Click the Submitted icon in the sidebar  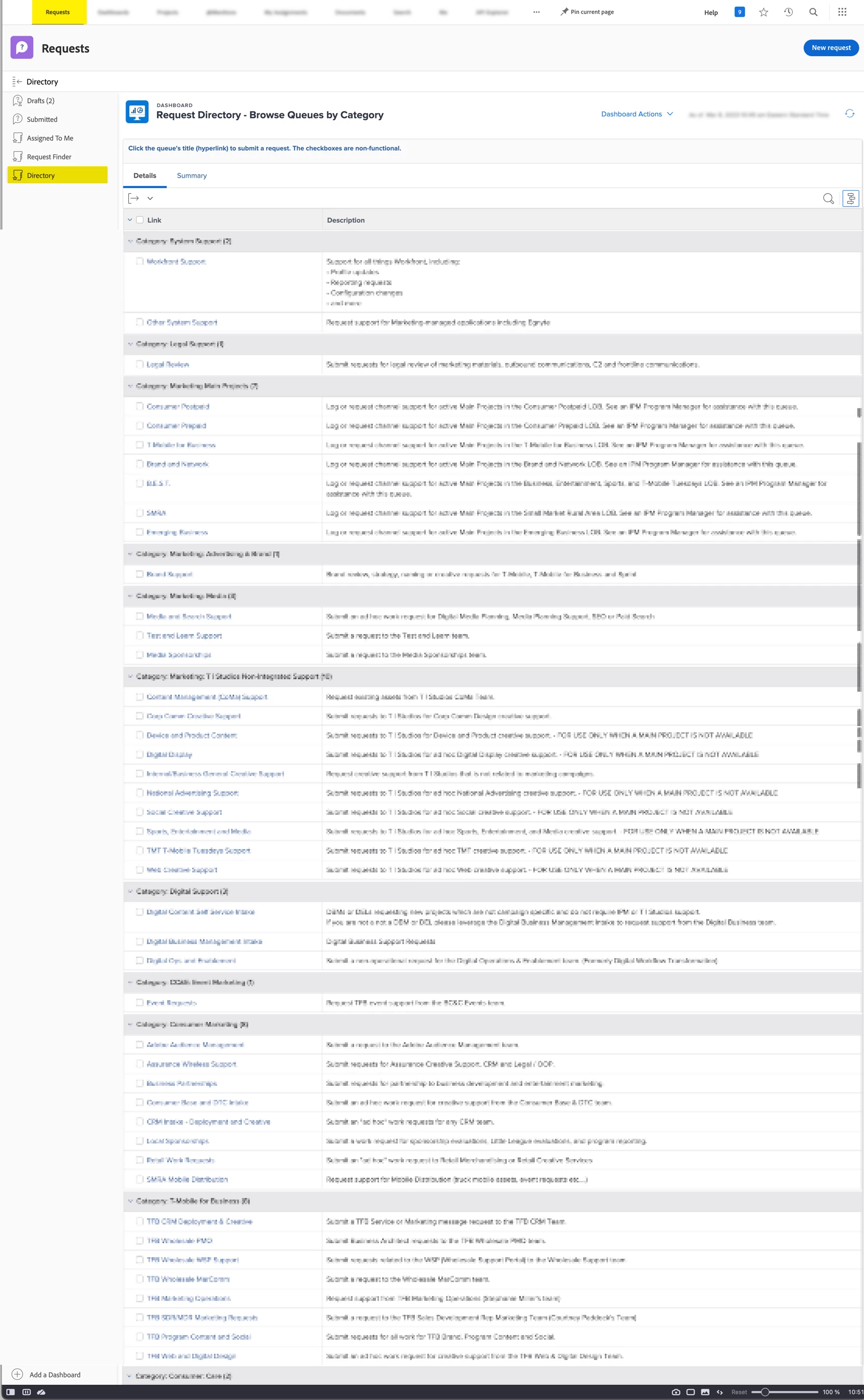[x=18, y=119]
